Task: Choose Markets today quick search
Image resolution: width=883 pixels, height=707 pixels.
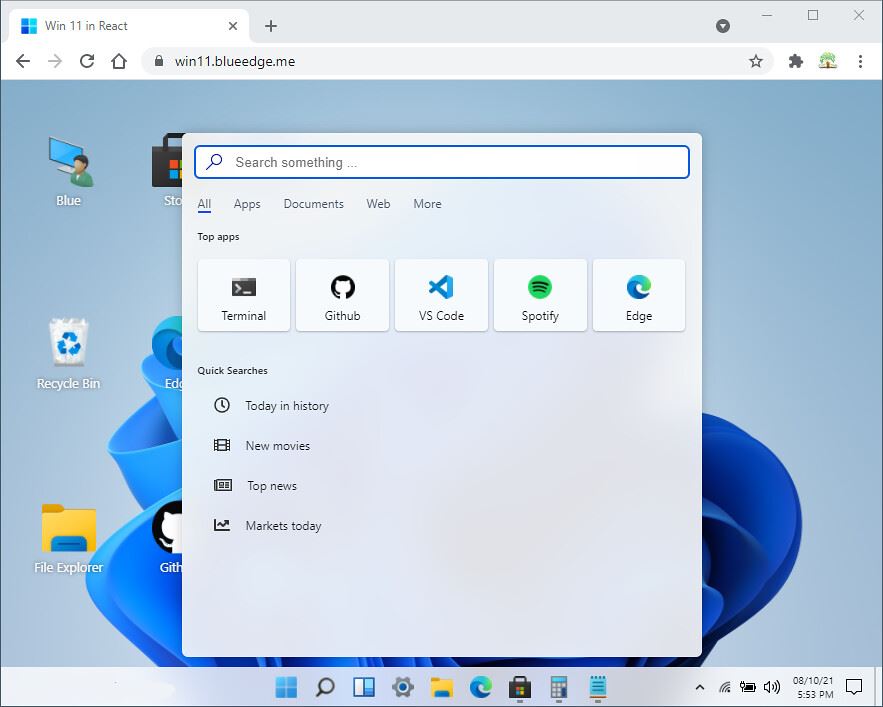Action: click(x=267, y=526)
